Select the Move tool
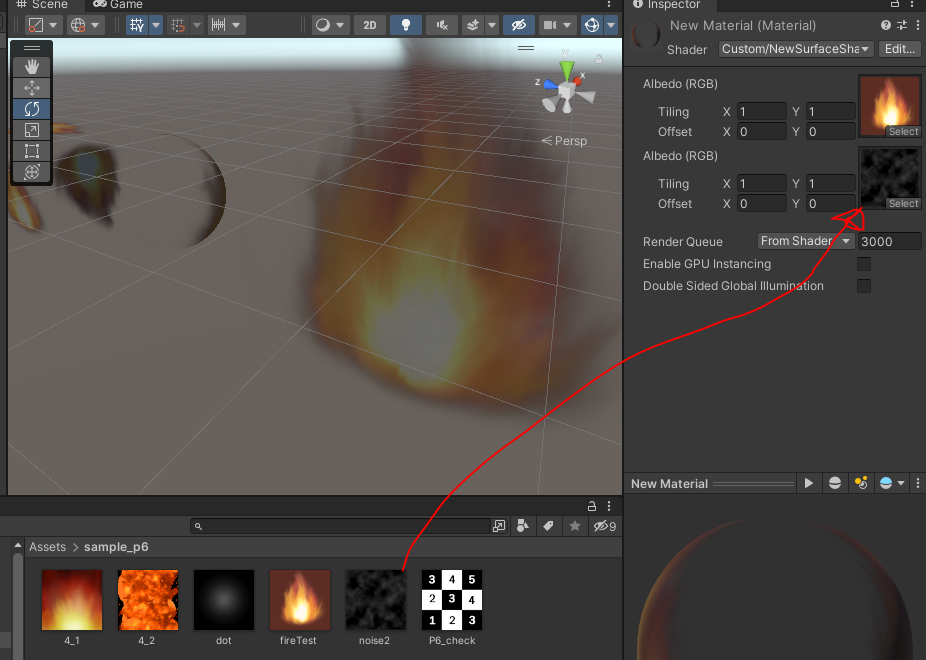 click(x=32, y=88)
